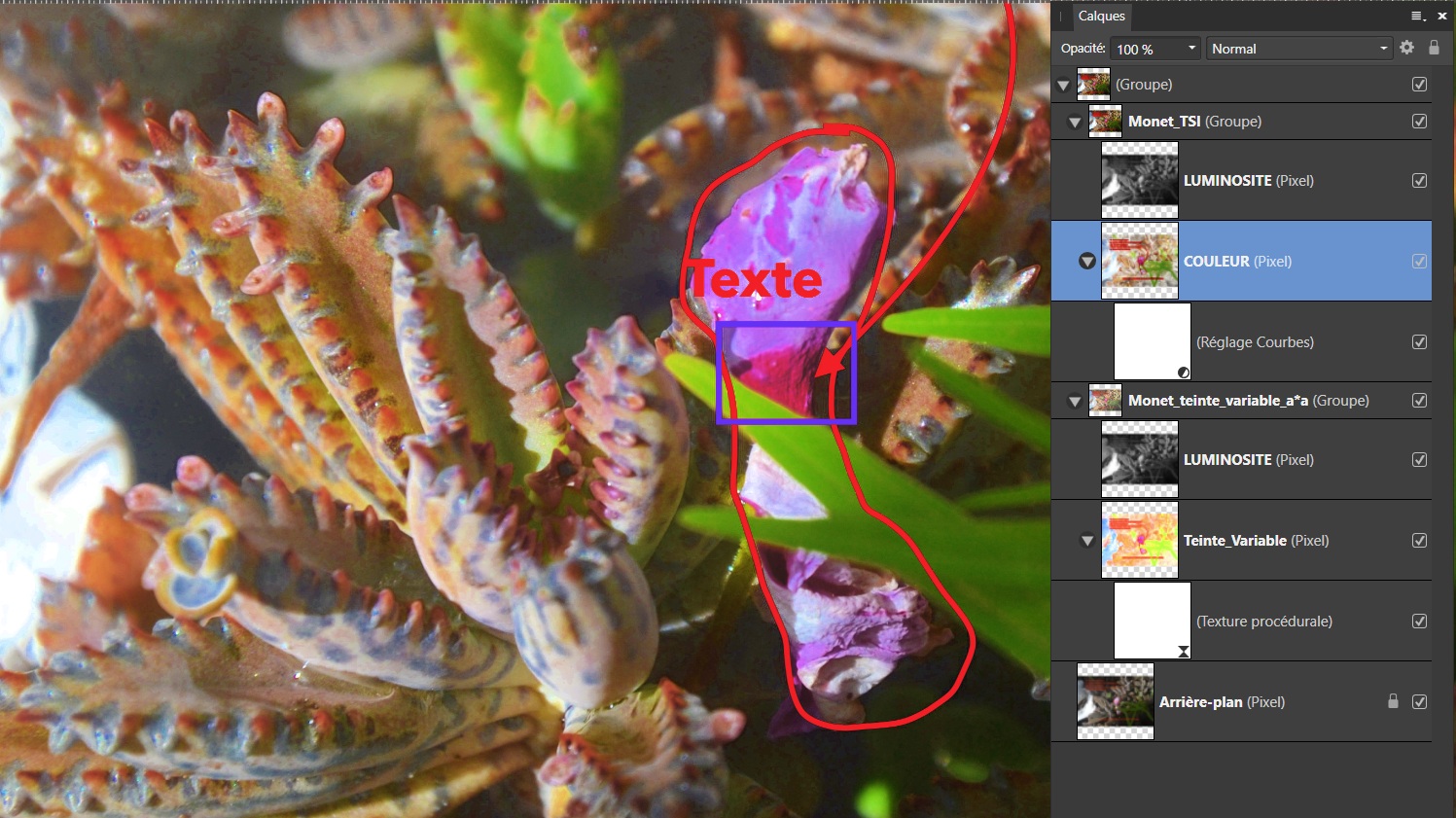
Task: Select the '(Réglage Courbes)' layer name
Action: (x=1255, y=342)
